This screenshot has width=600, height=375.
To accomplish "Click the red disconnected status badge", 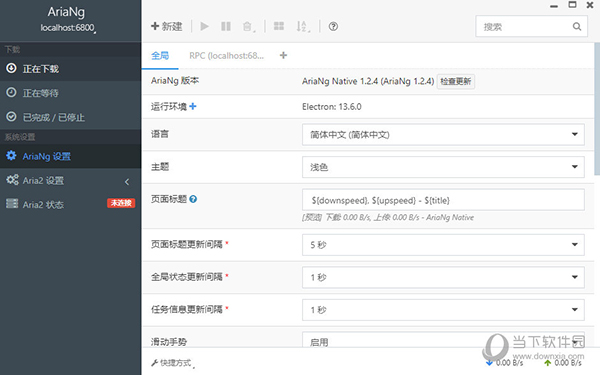I will [x=121, y=203].
